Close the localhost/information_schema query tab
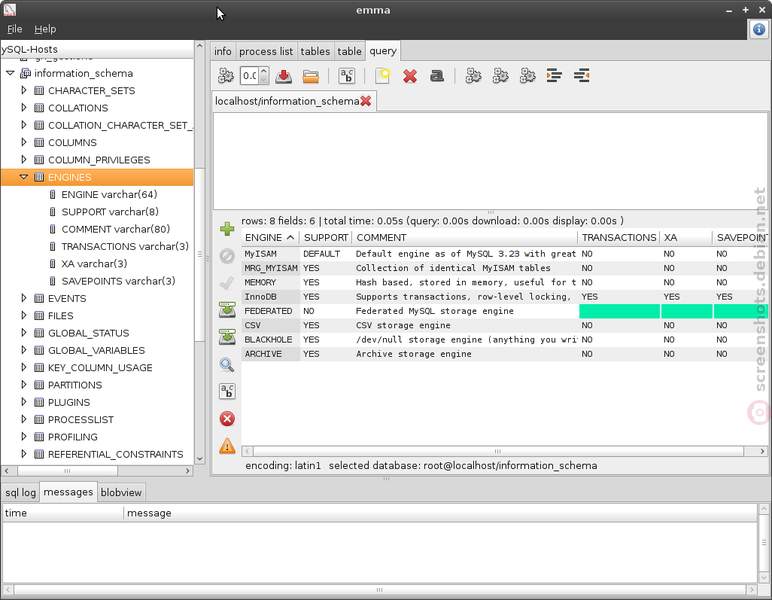772x600 pixels. [366, 101]
